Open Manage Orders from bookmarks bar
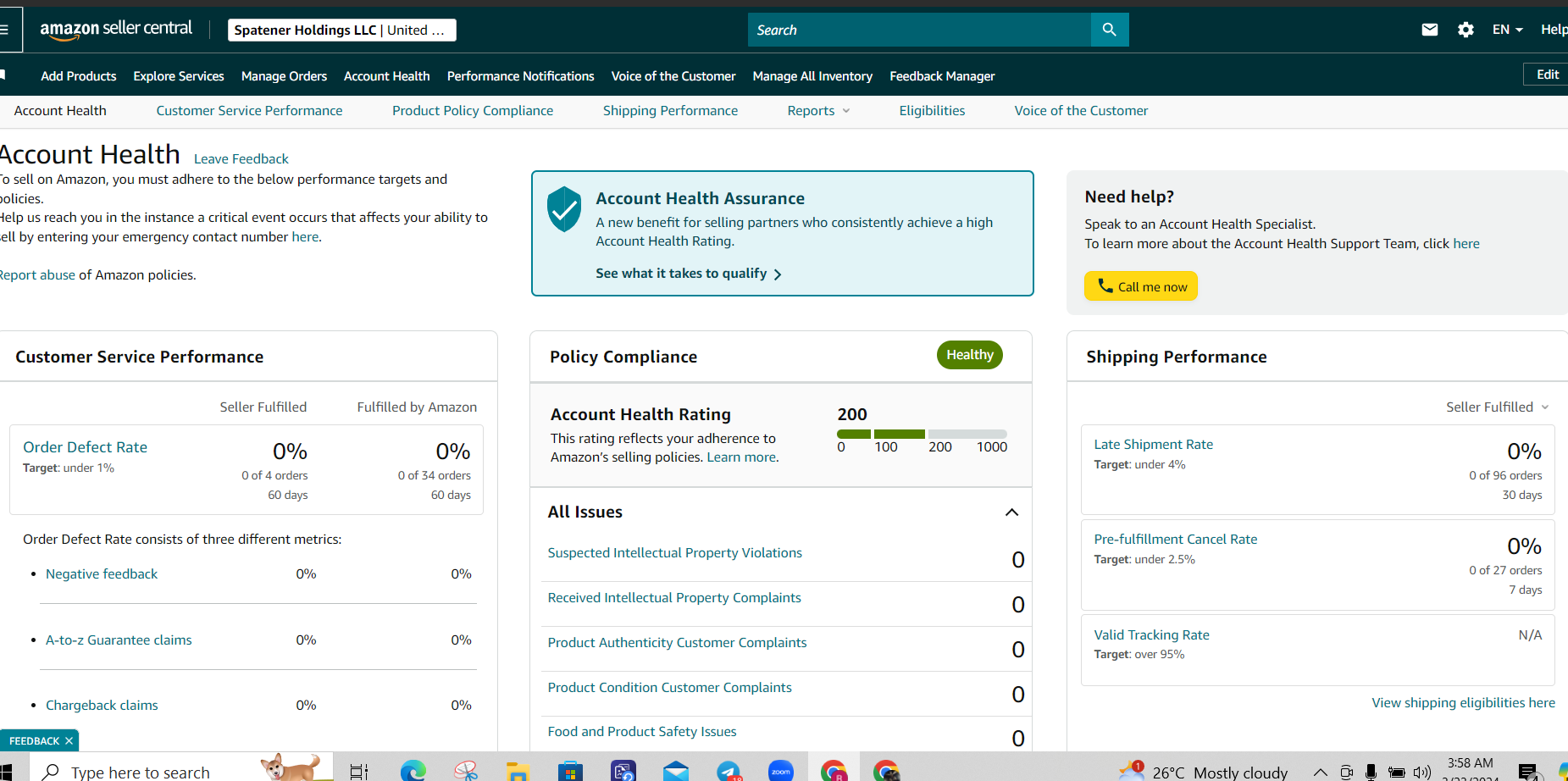 click(284, 76)
